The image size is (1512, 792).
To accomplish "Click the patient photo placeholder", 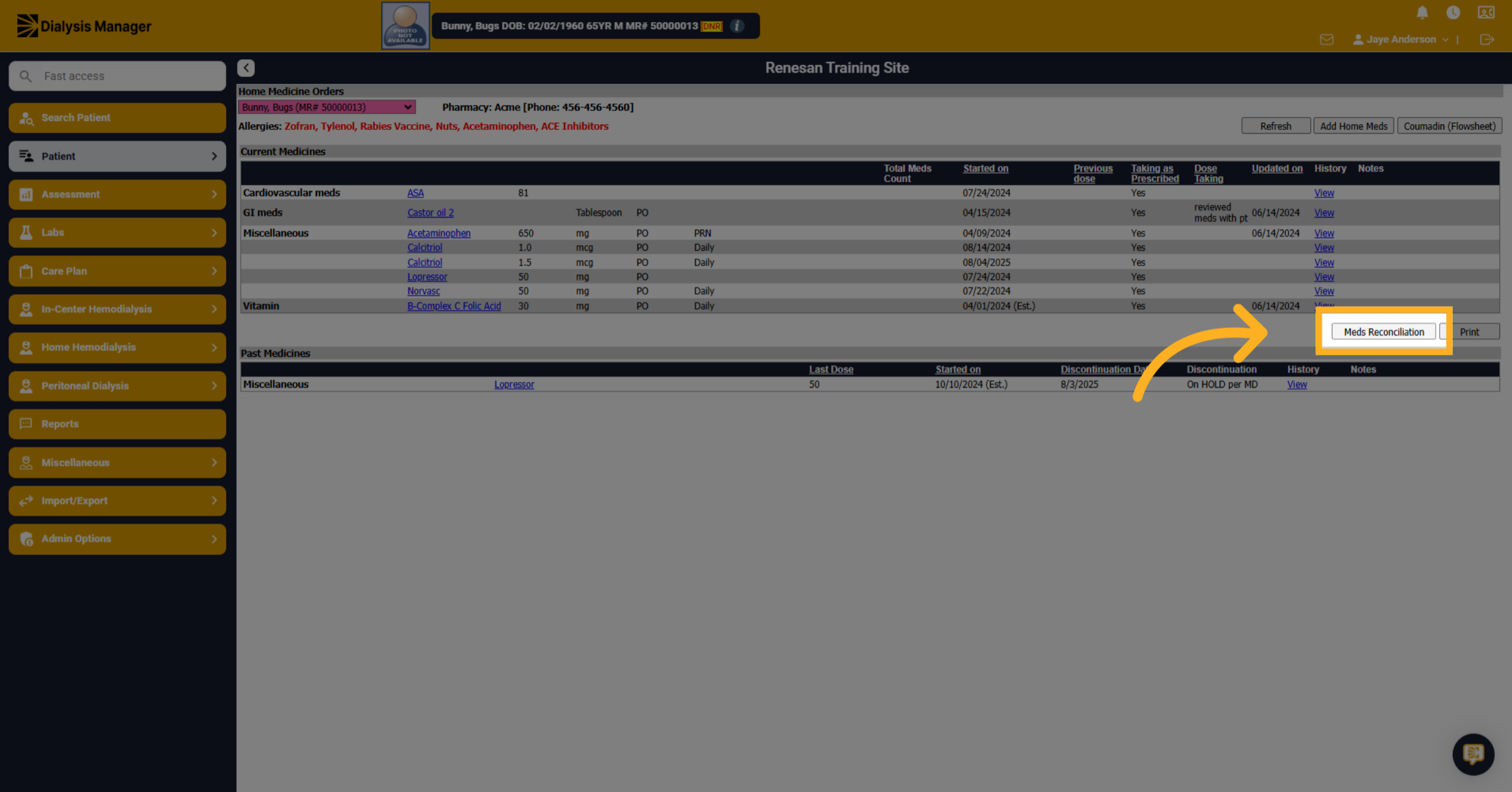I will 405,26.
